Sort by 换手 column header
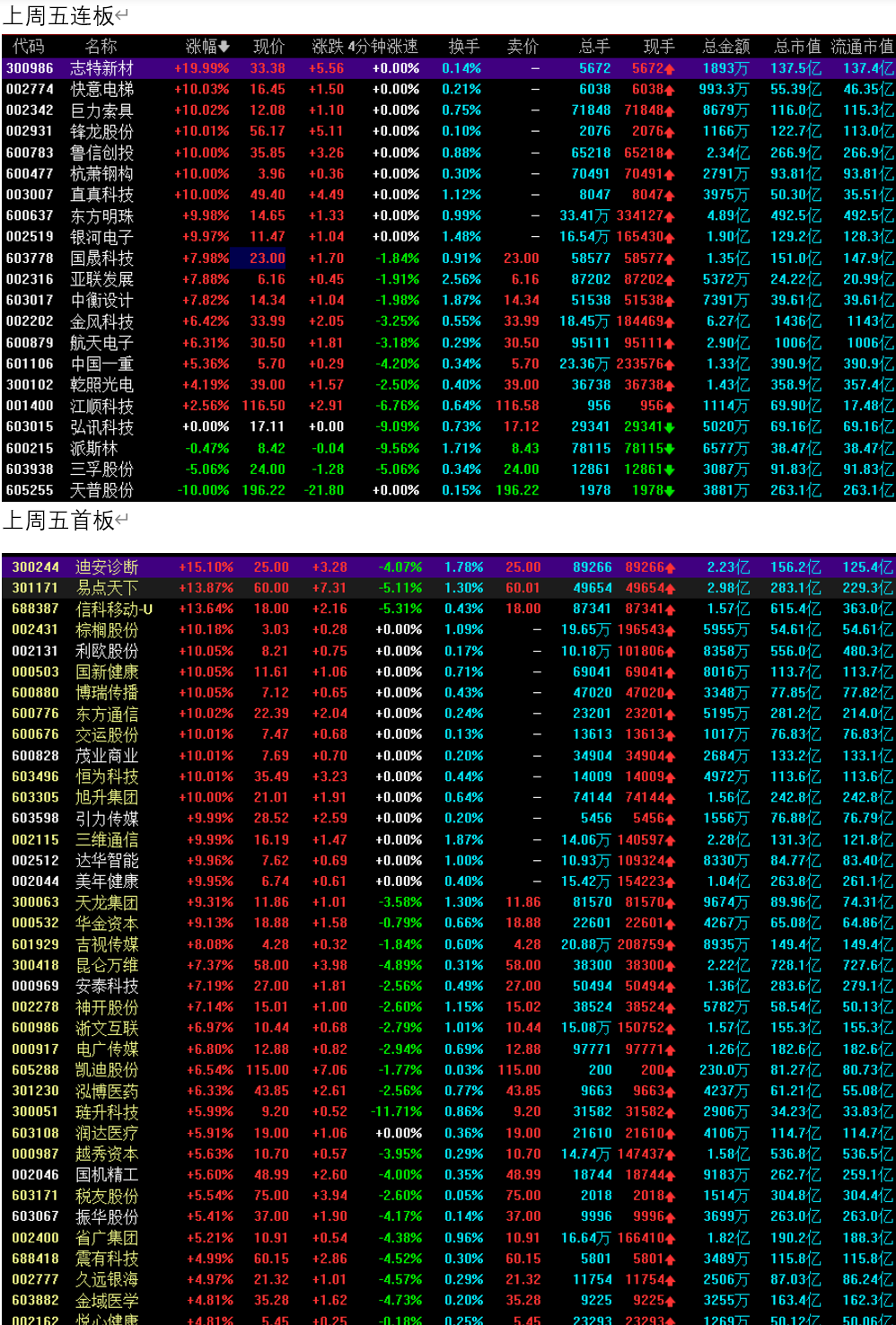 click(x=464, y=46)
